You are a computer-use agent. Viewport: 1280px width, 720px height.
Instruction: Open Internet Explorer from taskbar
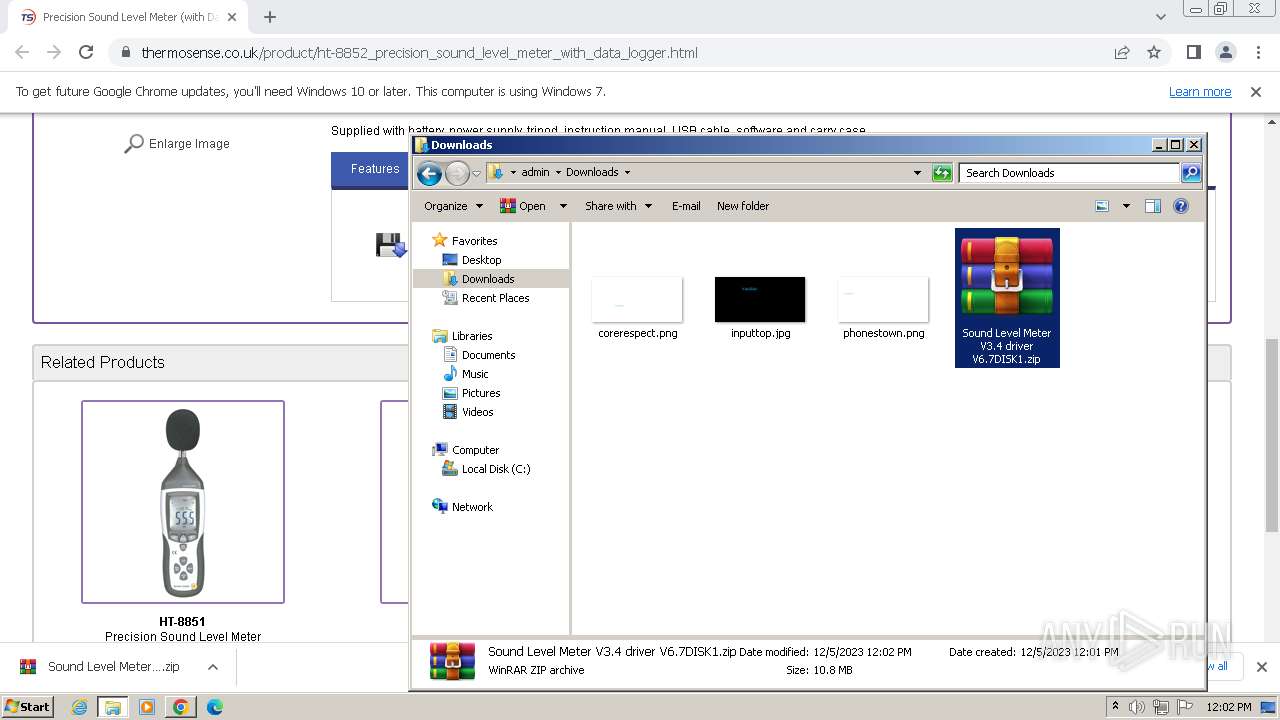(x=79, y=707)
